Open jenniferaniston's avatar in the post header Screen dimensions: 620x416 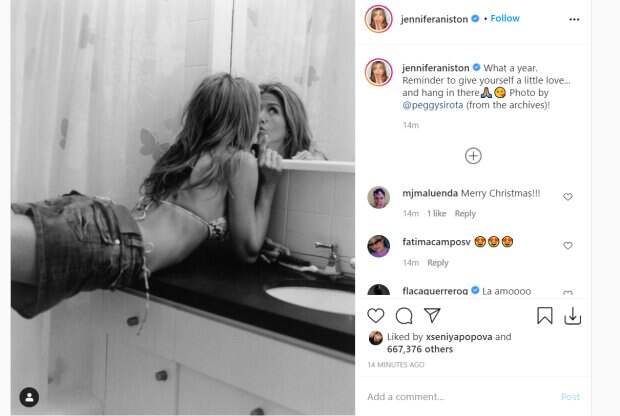pos(378,19)
